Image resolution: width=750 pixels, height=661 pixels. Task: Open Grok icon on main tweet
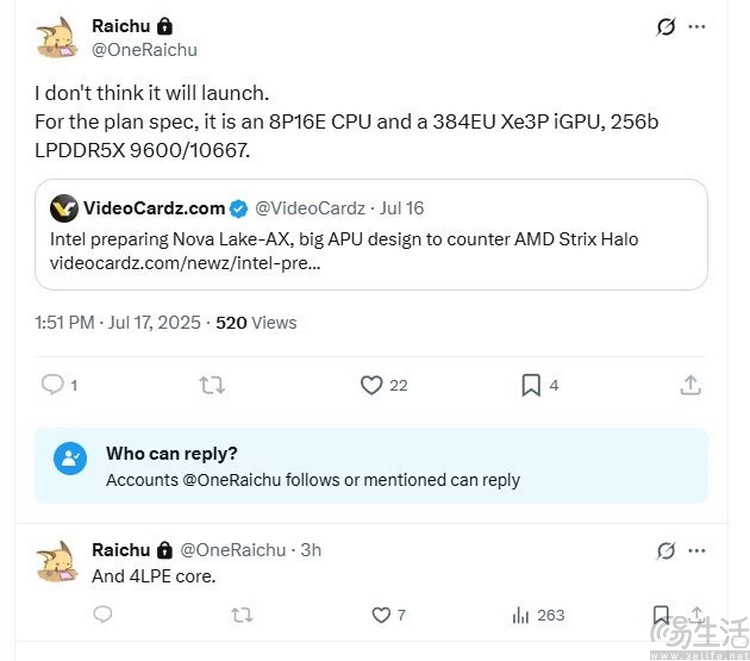666,27
